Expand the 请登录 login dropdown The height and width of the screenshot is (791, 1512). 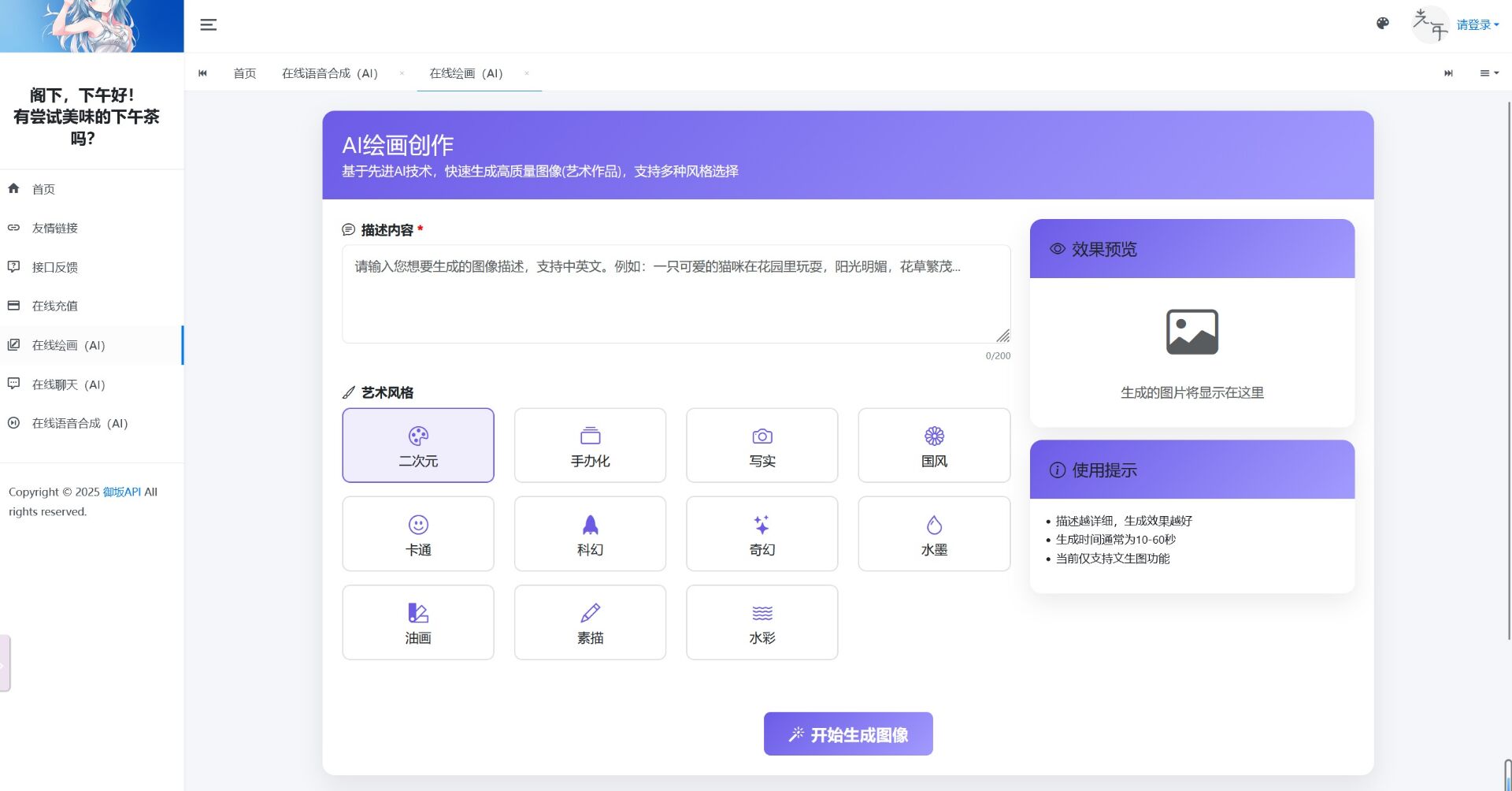click(x=1477, y=25)
